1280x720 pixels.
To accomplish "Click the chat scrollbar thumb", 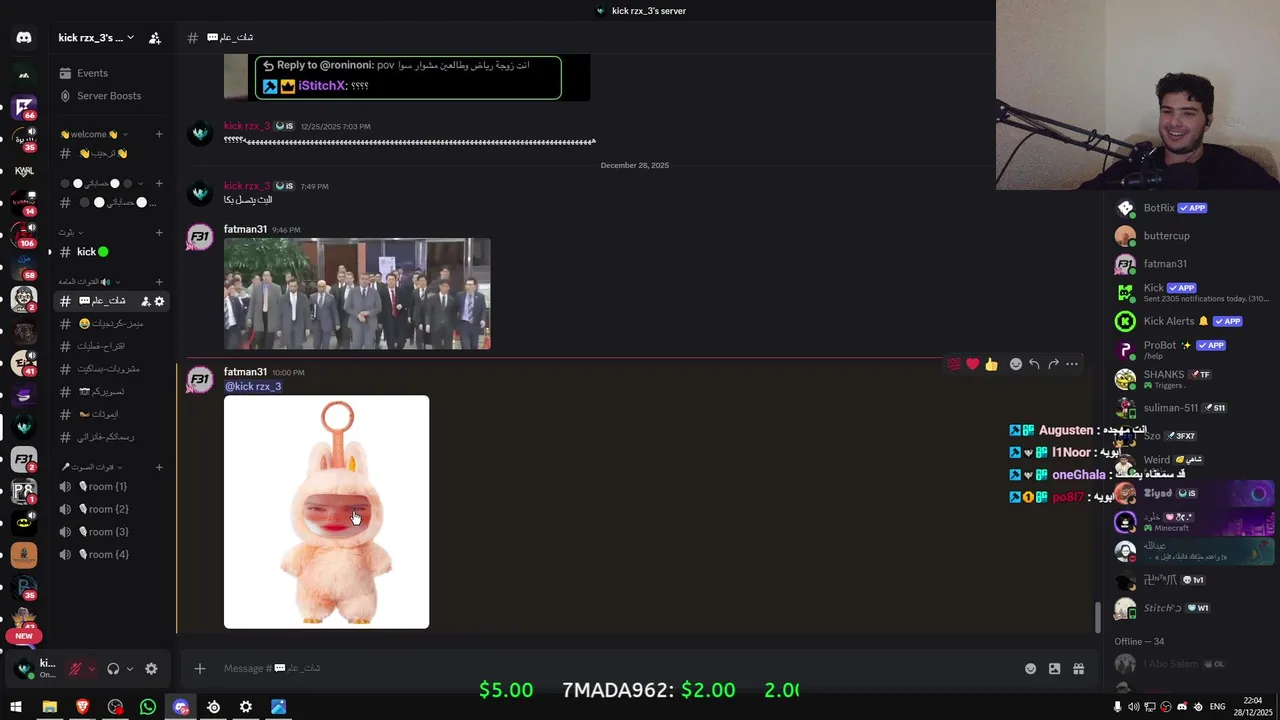I will [1098, 617].
